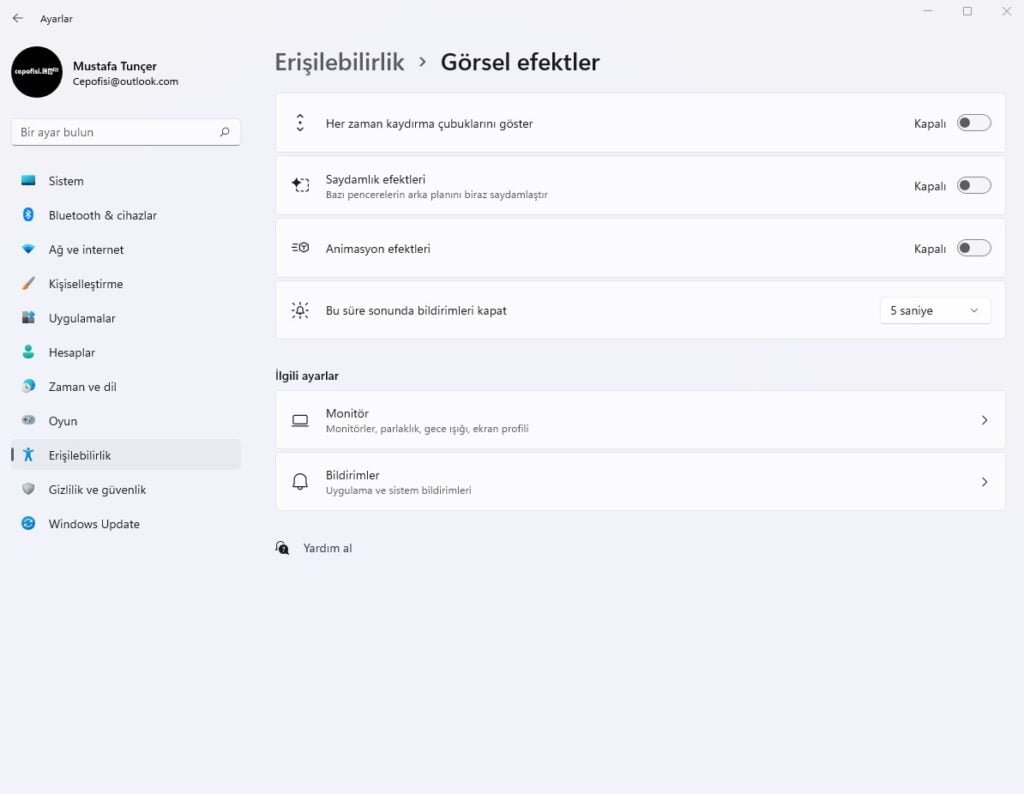This screenshot has width=1024, height=794.
Task: Click the Kişiselleştirme brush icon
Action: (28, 283)
